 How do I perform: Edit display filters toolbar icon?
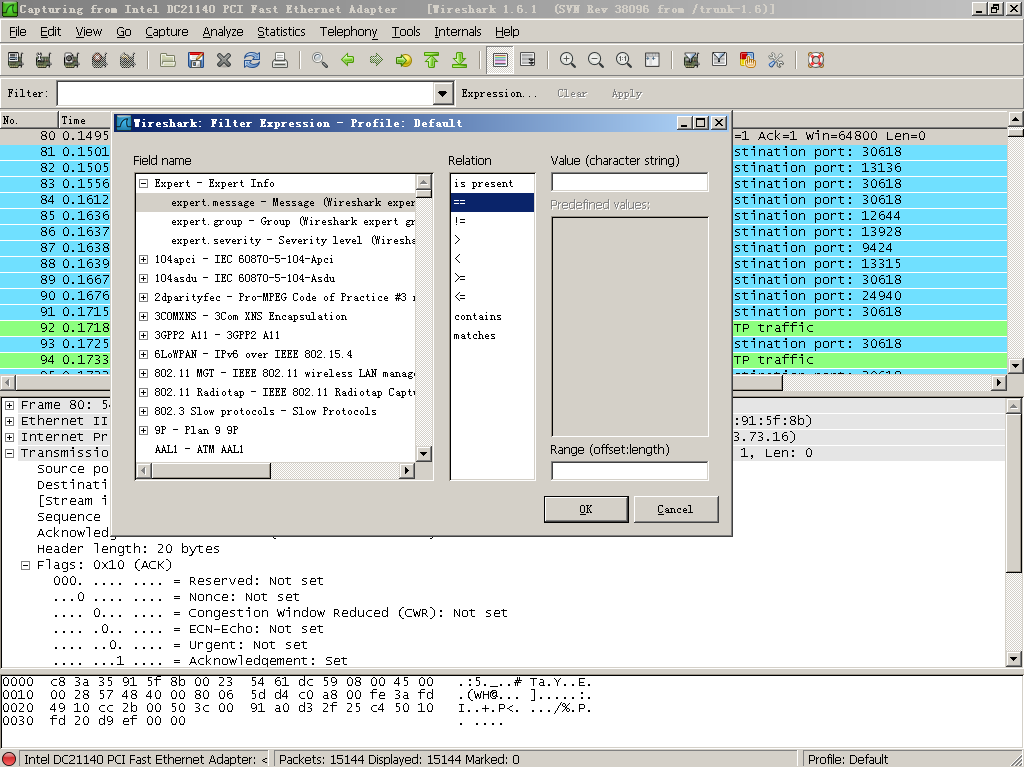click(x=720, y=61)
